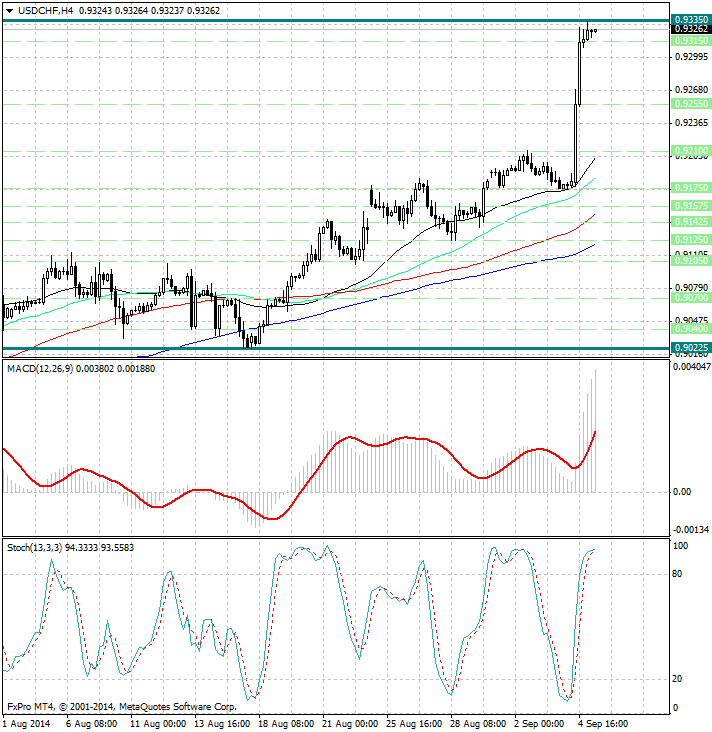Select the 0.90400 level label
712x732 pixels.
691,329
